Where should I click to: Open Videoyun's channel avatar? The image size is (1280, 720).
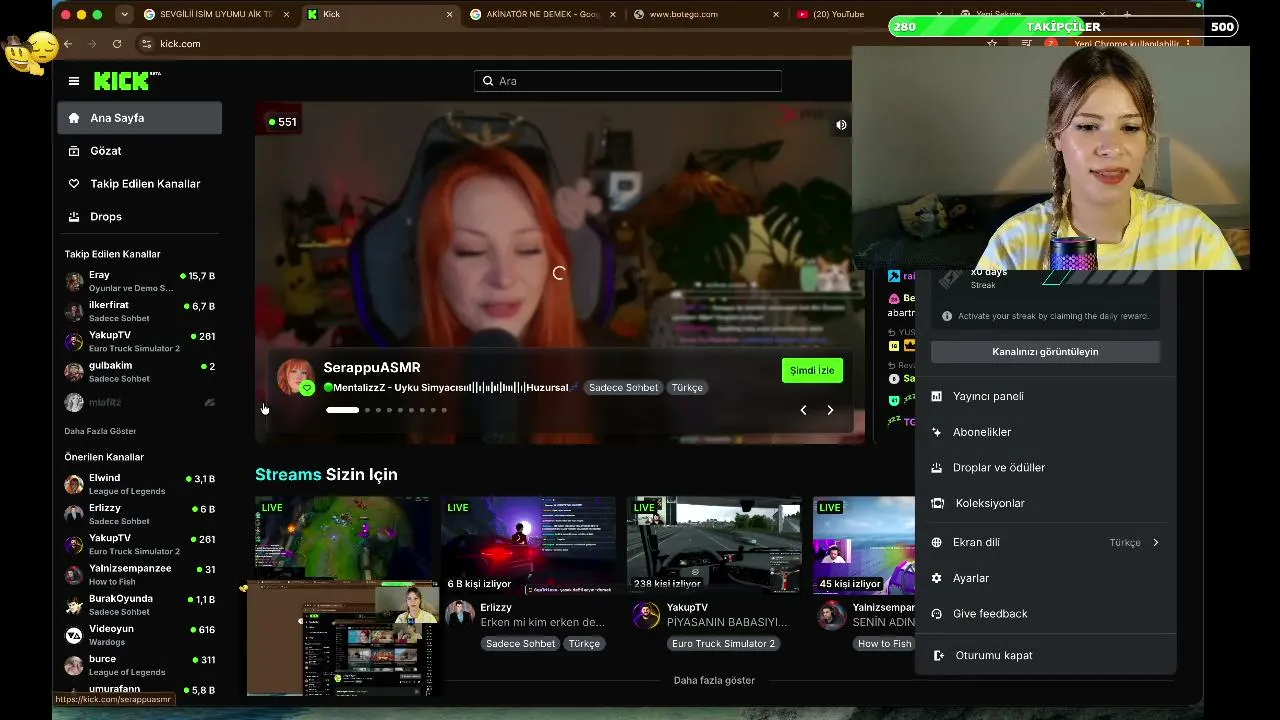tap(74, 635)
